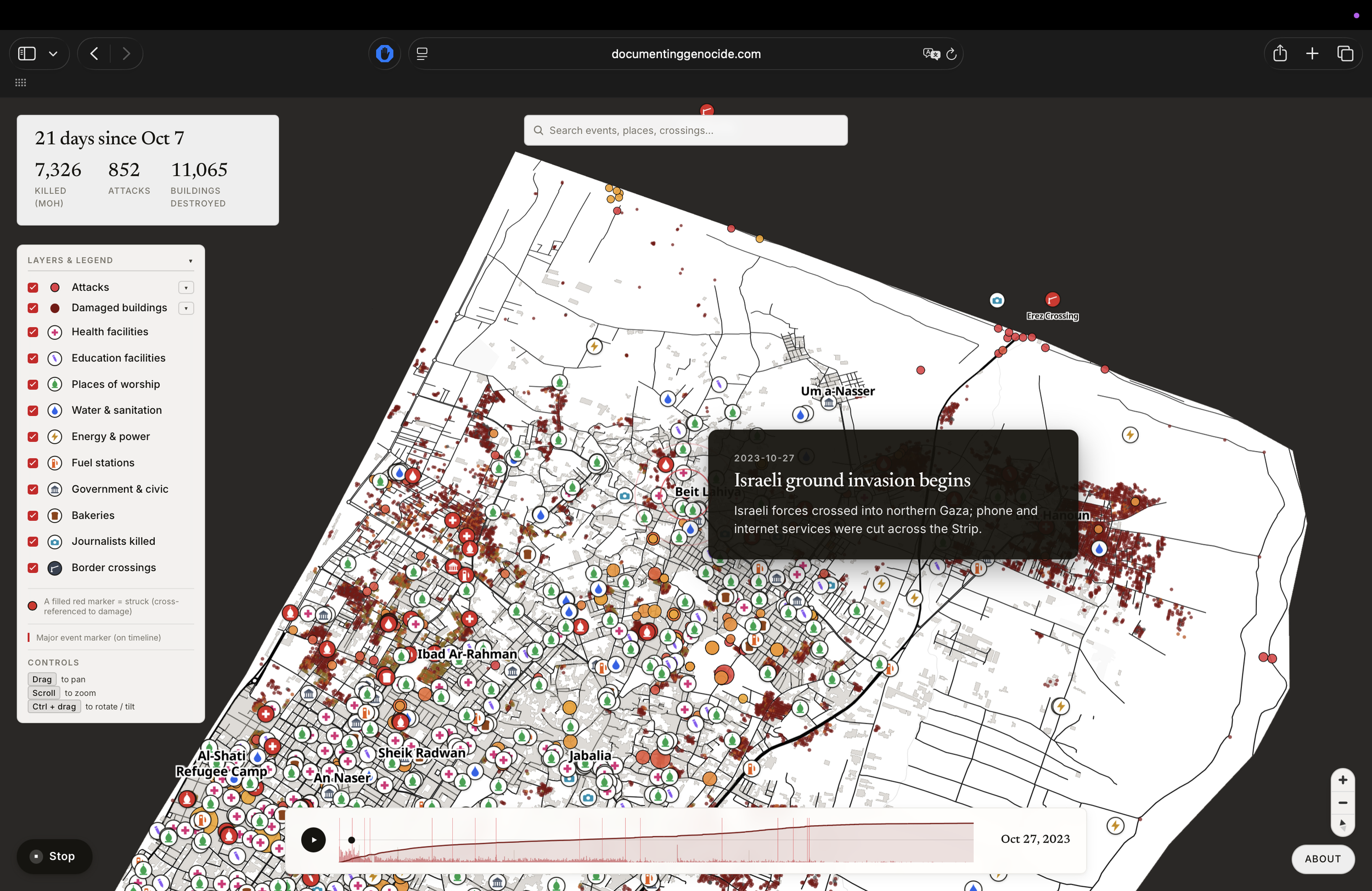
Task: Click the search events input field
Action: point(685,130)
